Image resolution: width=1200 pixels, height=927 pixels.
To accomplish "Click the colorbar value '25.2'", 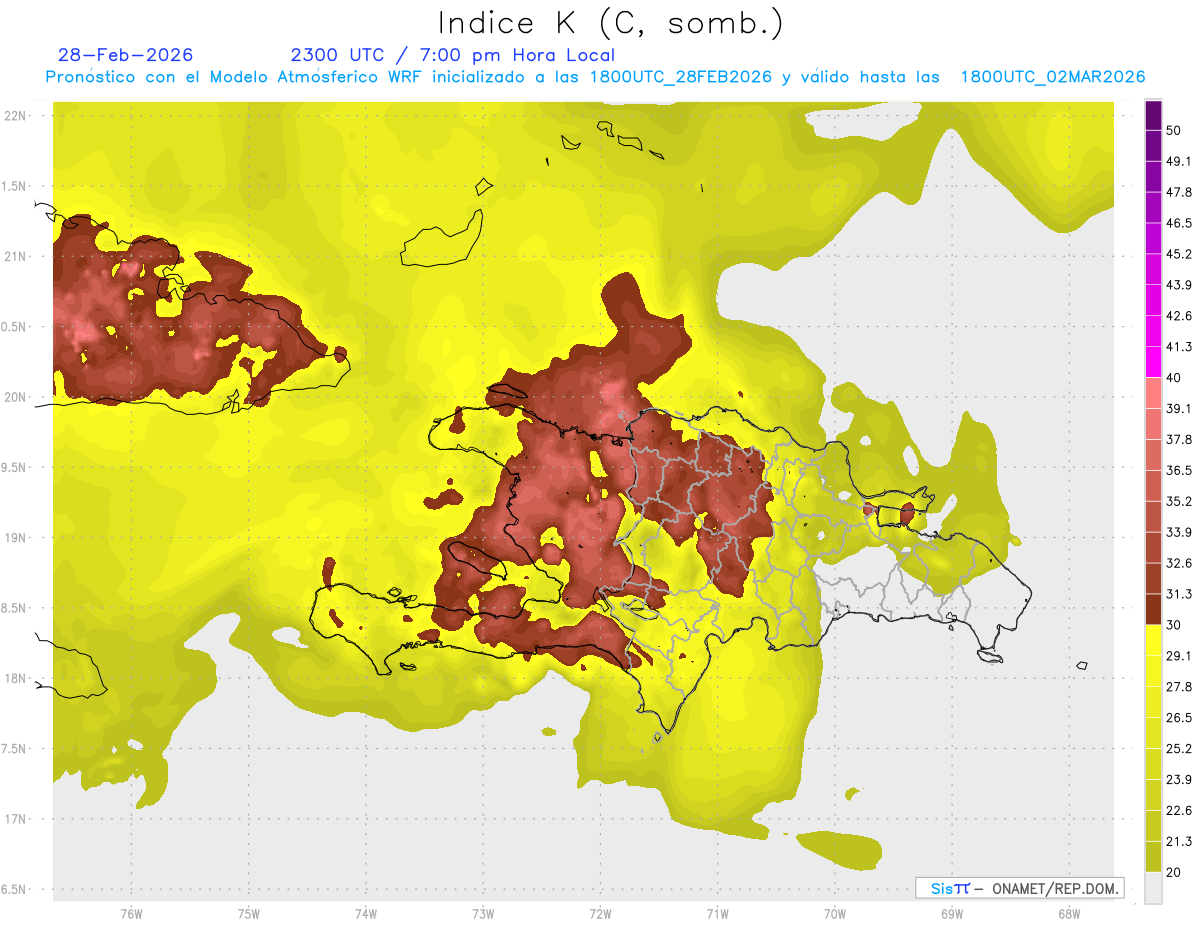I will point(1179,748).
